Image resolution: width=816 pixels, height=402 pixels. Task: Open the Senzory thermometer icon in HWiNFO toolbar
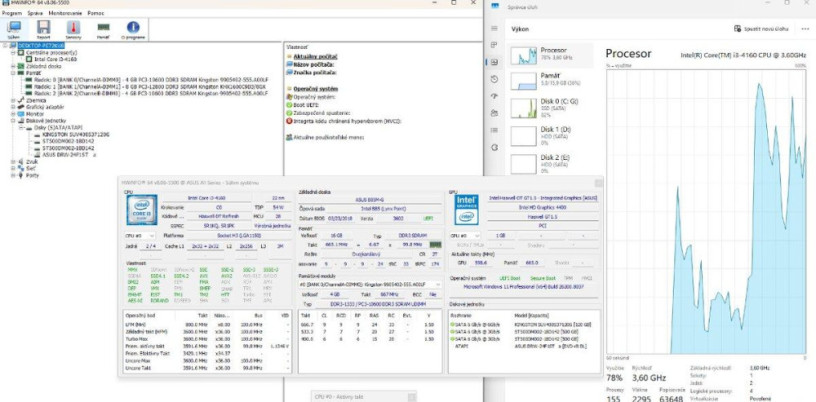(x=73, y=30)
